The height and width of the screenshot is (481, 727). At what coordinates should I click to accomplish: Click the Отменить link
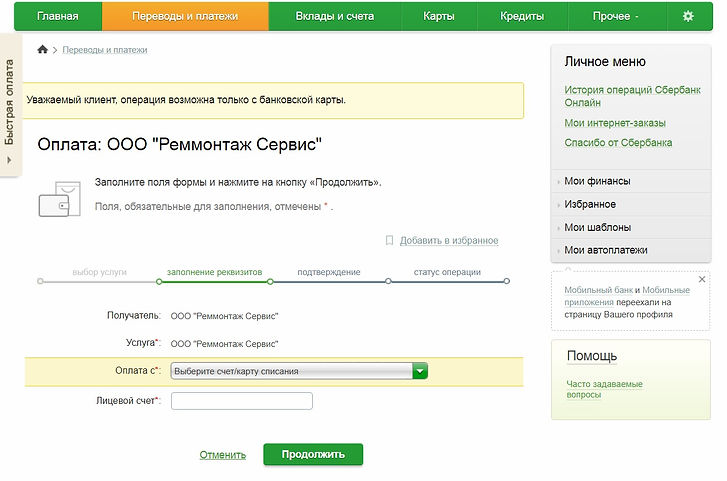click(x=223, y=455)
